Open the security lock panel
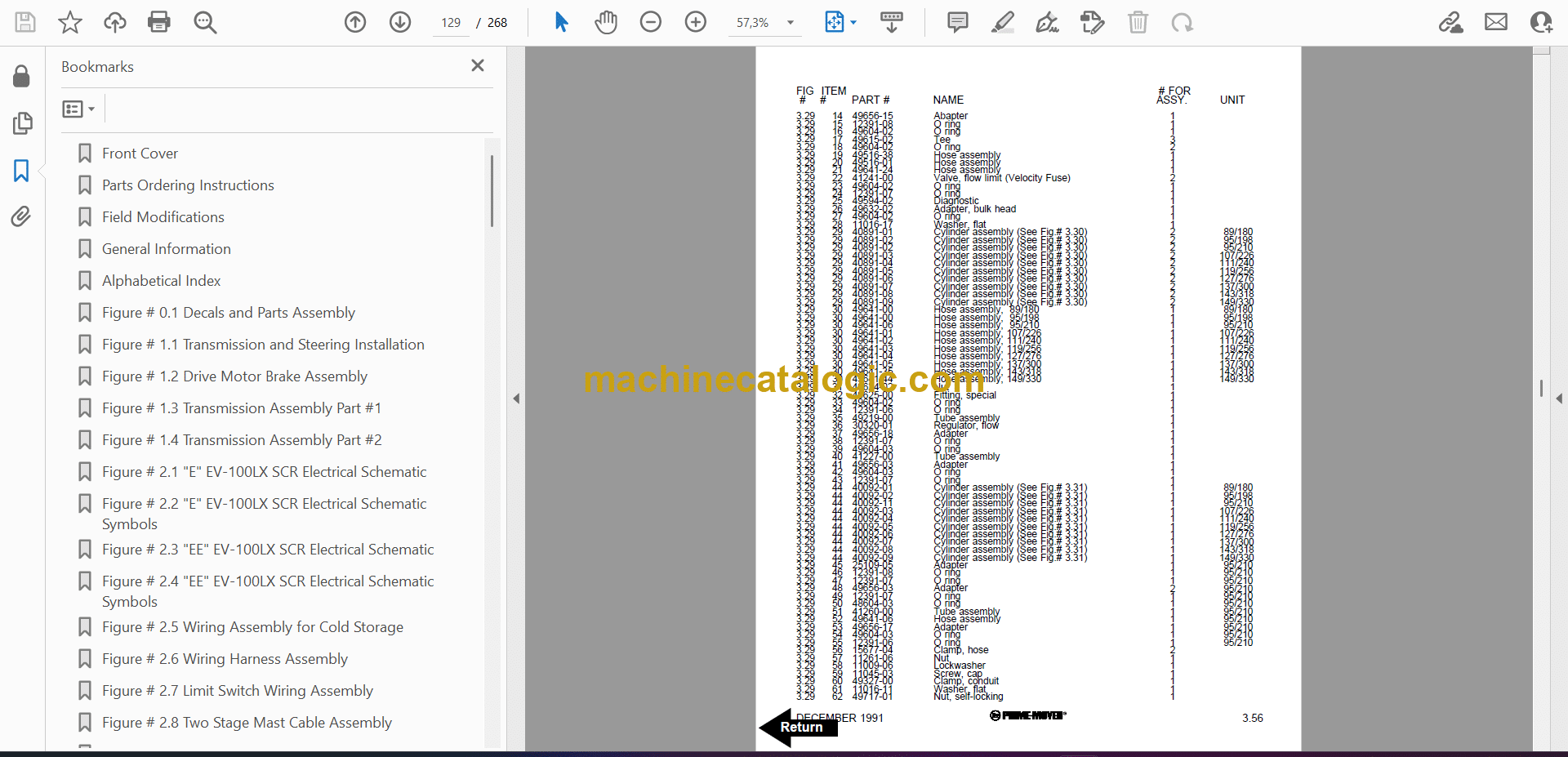The image size is (1568, 757). (x=22, y=77)
